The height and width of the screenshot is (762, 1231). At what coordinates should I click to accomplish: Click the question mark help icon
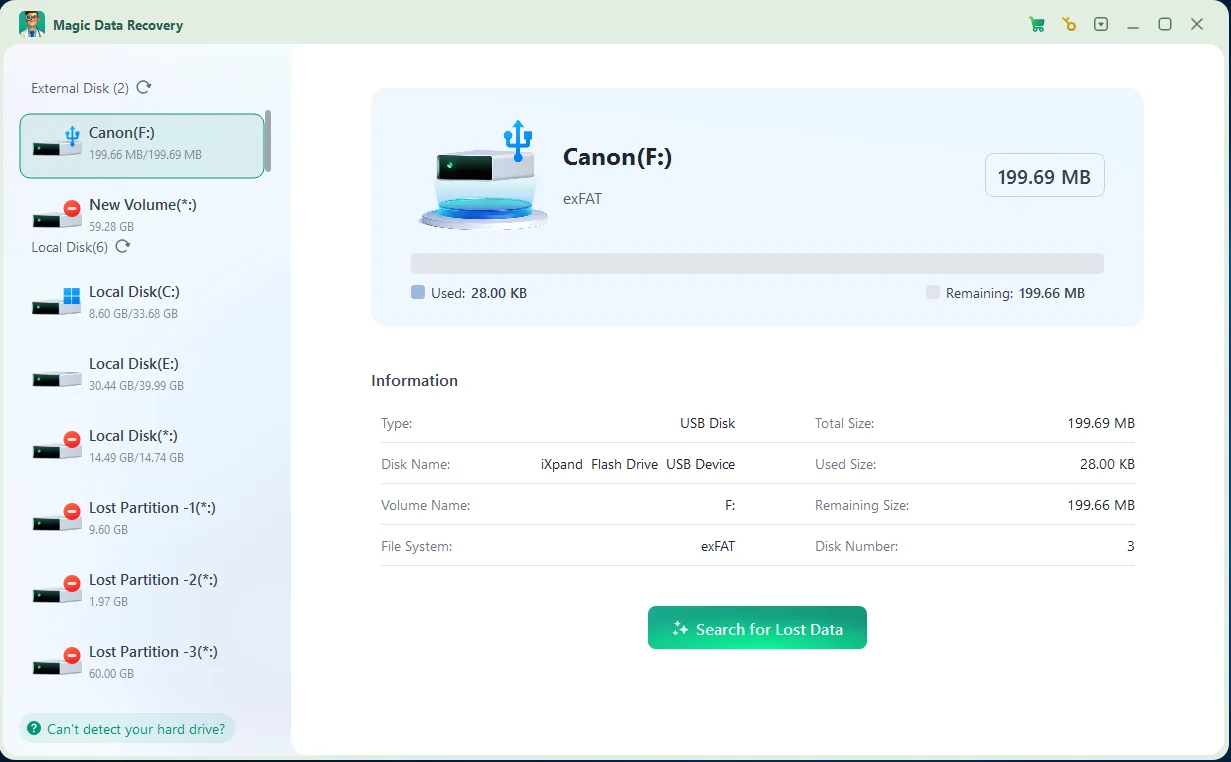(x=36, y=728)
